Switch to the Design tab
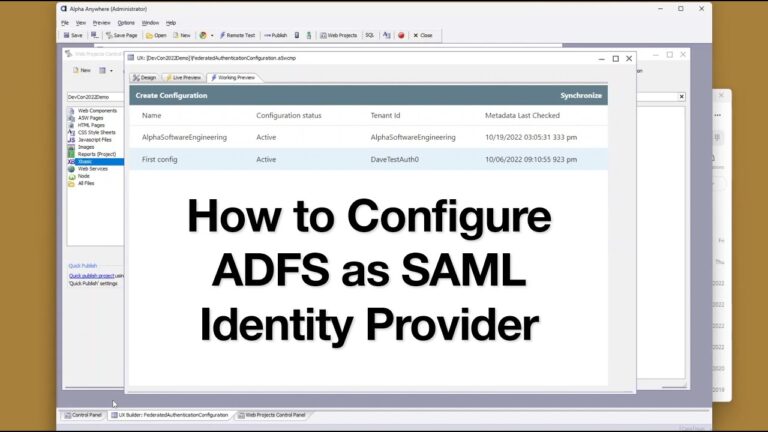The image size is (768, 432). [x=145, y=77]
